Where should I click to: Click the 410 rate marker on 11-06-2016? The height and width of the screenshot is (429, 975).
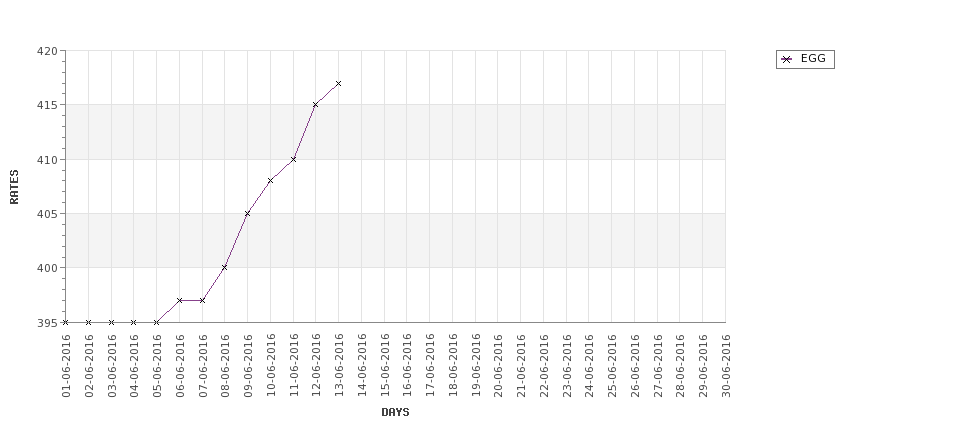pos(293,160)
